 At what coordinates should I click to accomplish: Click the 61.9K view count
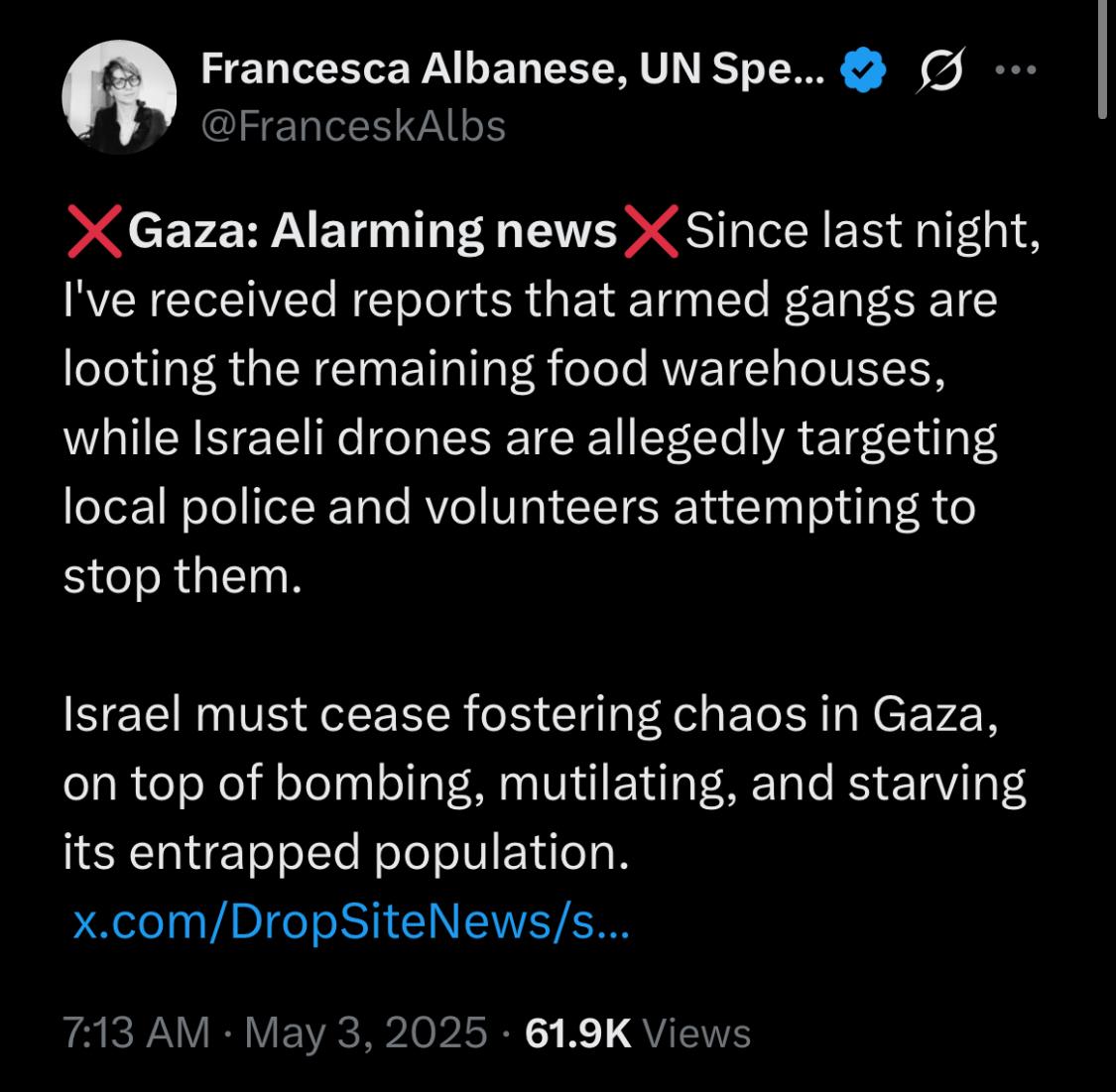[578, 1032]
